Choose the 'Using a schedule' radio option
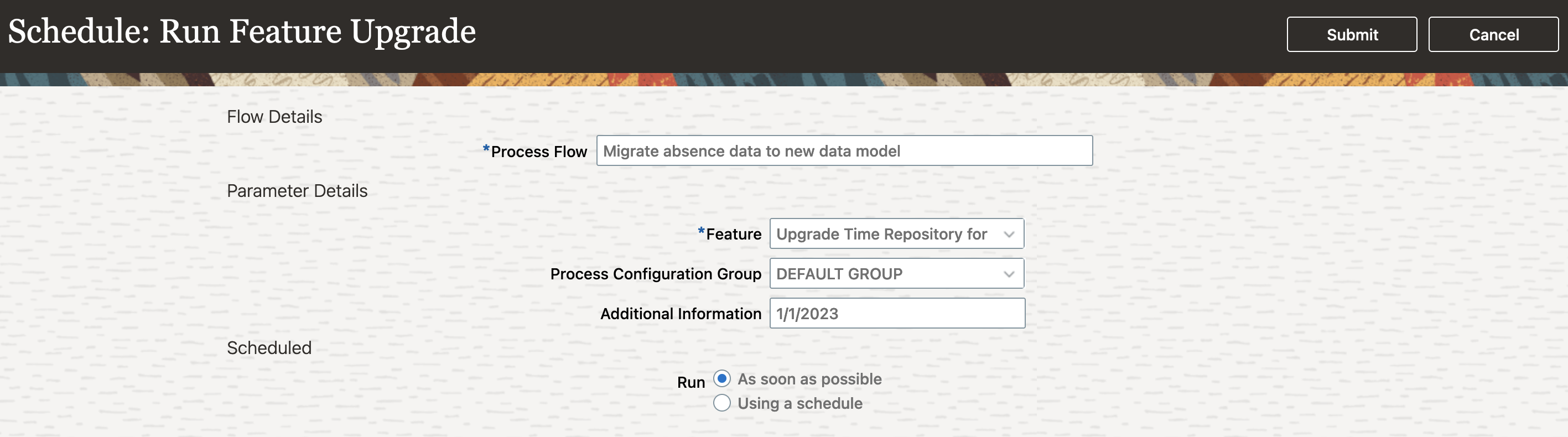This screenshot has width=1568, height=437. click(x=721, y=403)
